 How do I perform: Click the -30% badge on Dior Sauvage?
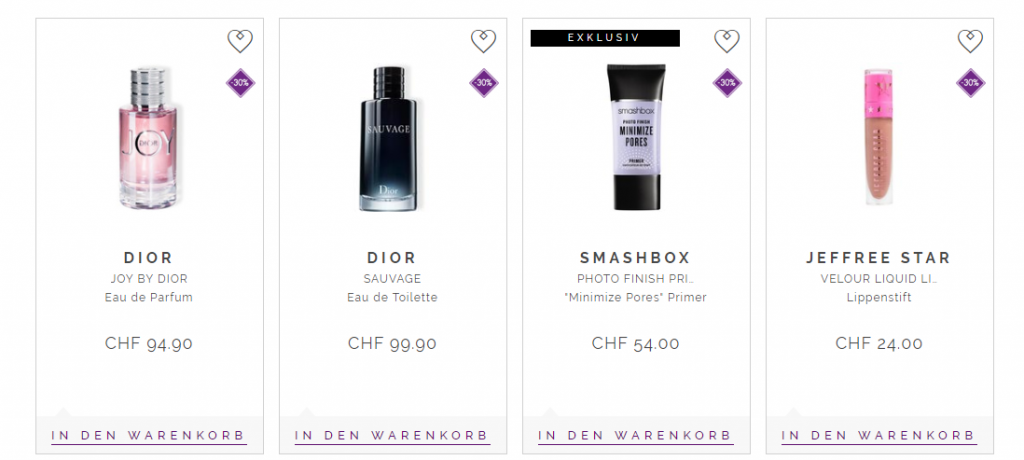pos(484,83)
